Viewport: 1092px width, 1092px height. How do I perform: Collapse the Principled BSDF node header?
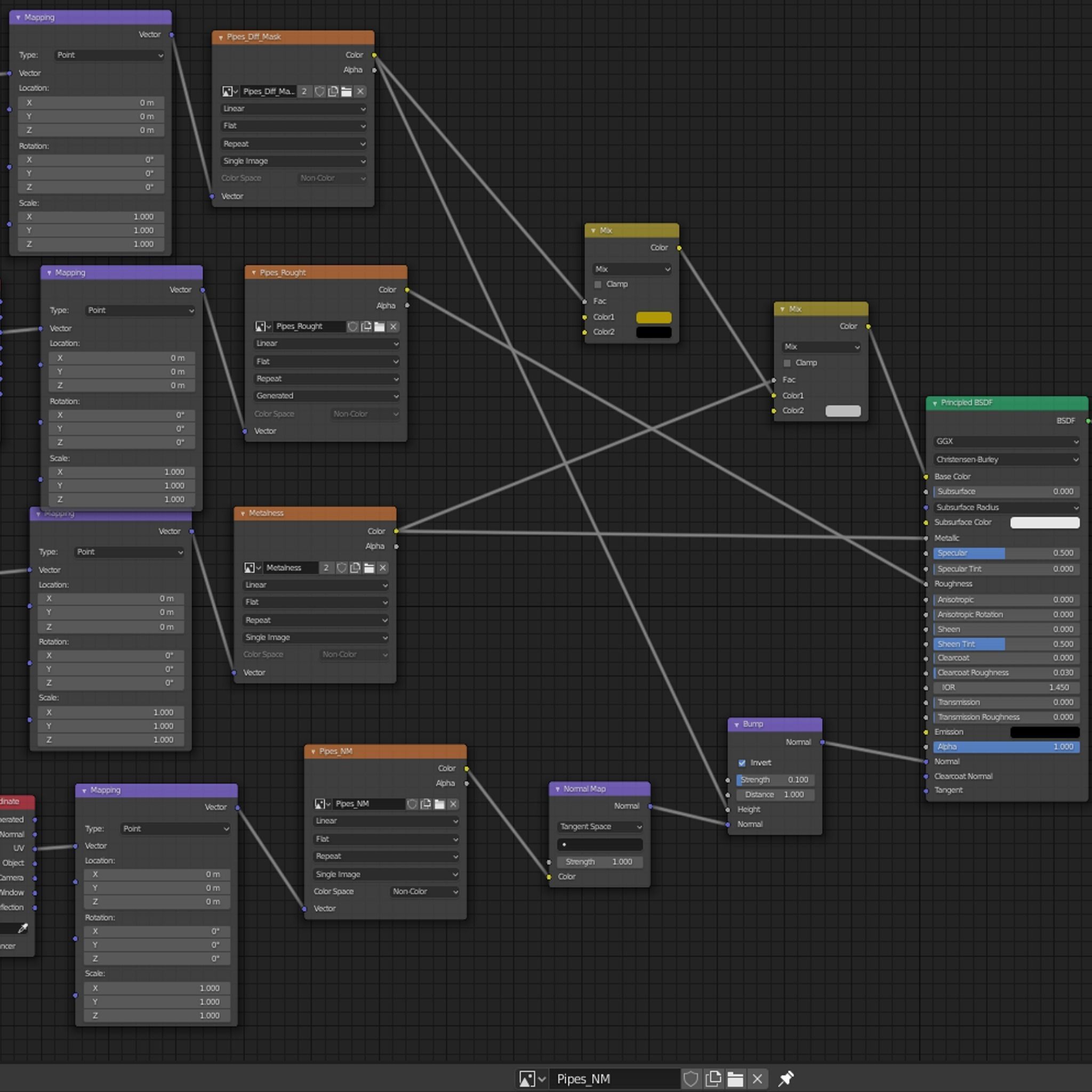pyautogui.click(x=935, y=403)
